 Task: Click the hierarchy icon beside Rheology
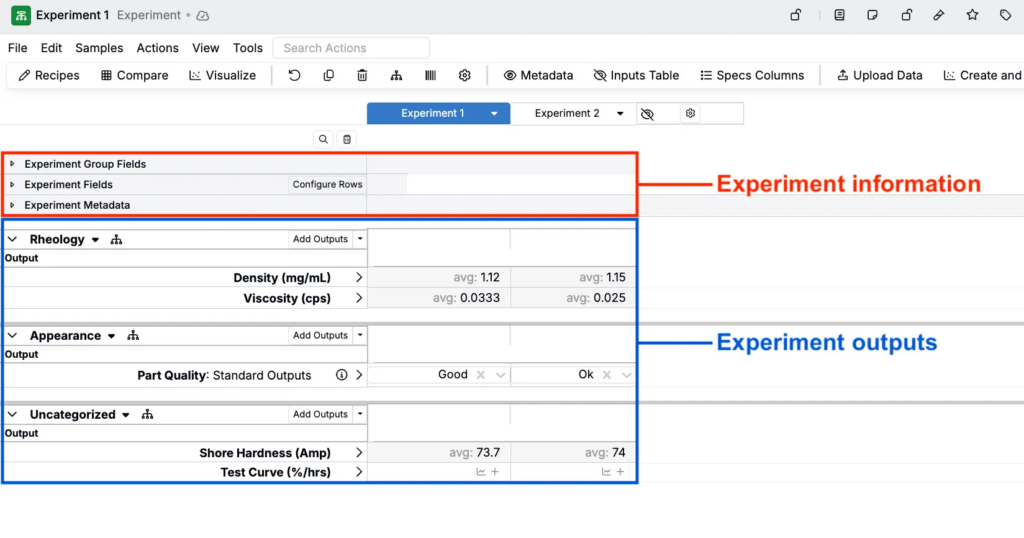pyautogui.click(x=116, y=240)
